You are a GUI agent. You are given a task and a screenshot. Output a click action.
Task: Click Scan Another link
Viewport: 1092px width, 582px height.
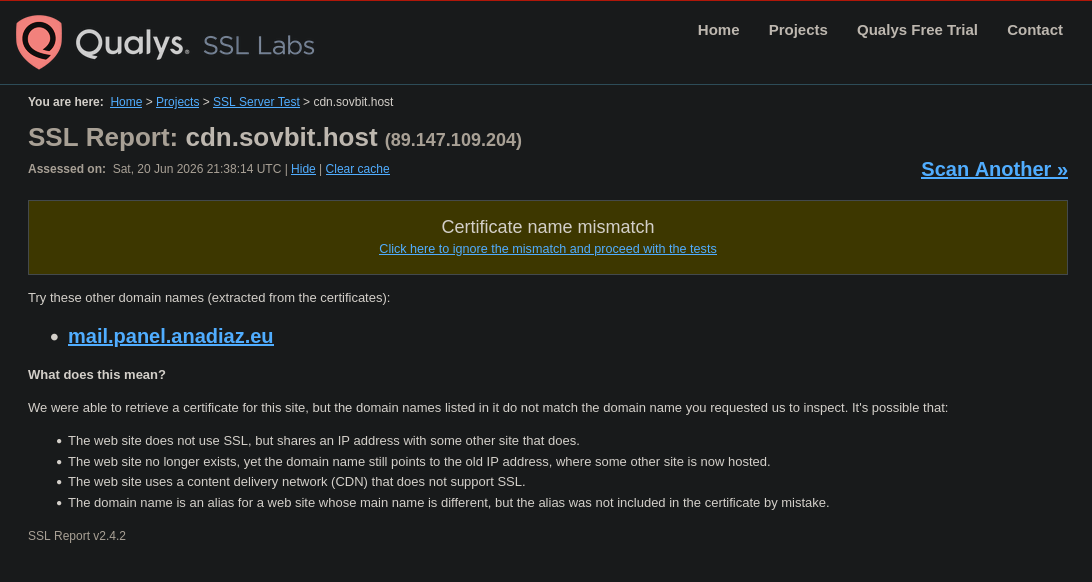coord(994,169)
